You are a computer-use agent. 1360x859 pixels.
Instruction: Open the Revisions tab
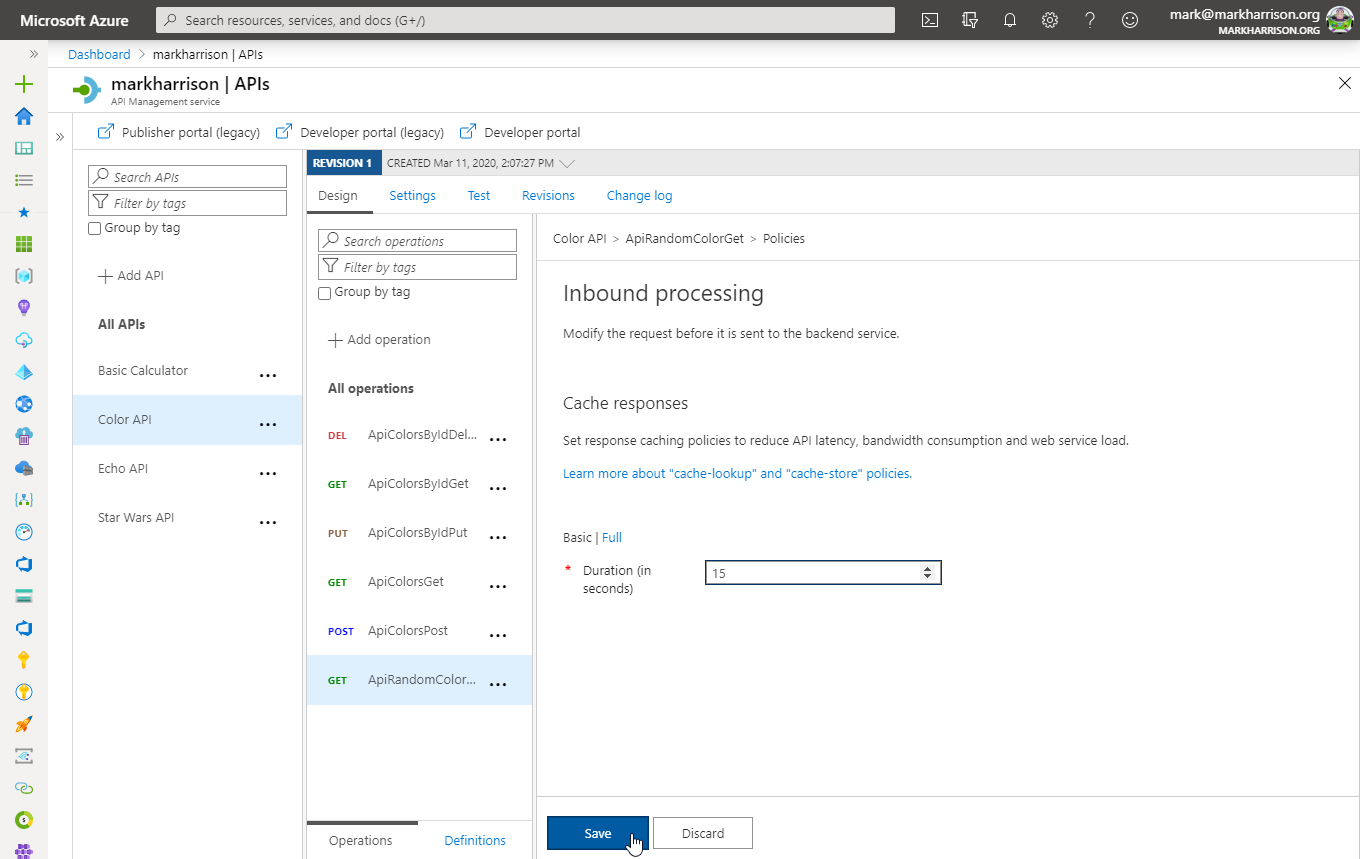[548, 195]
